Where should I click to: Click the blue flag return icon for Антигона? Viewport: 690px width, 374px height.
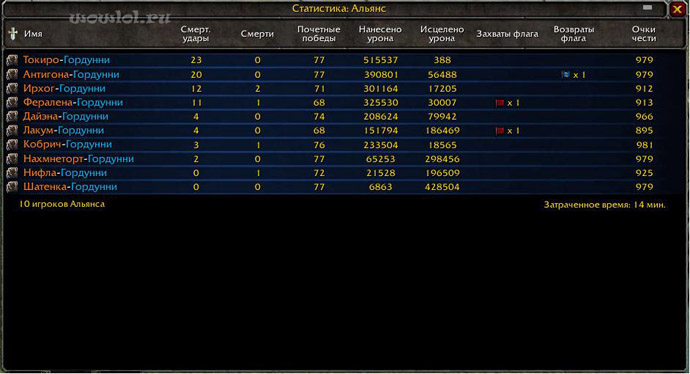[565, 75]
